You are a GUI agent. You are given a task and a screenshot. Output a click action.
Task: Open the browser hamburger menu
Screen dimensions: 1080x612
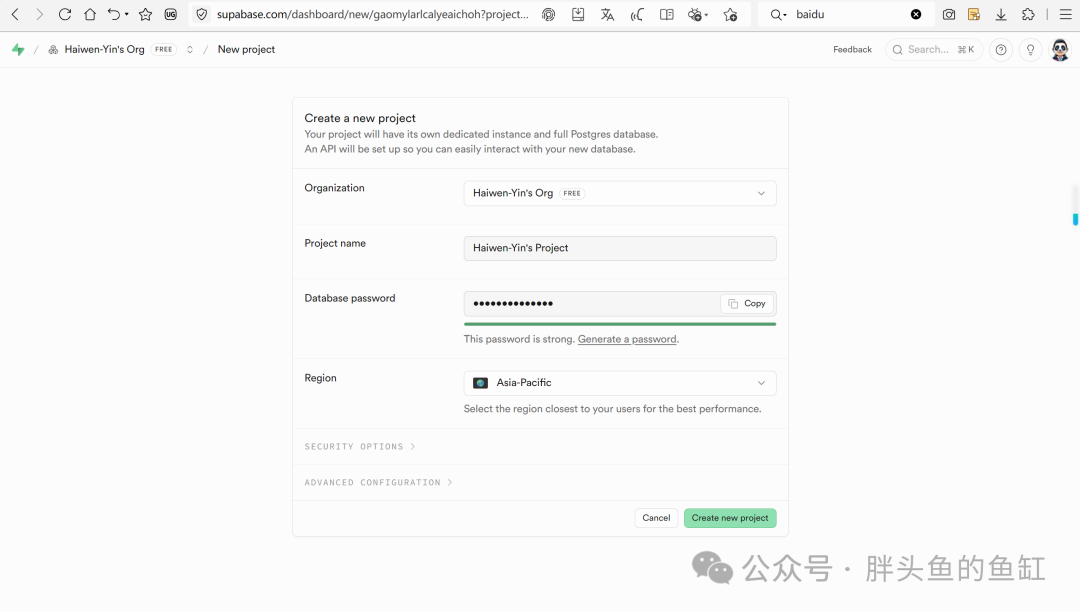point(1066,14)
